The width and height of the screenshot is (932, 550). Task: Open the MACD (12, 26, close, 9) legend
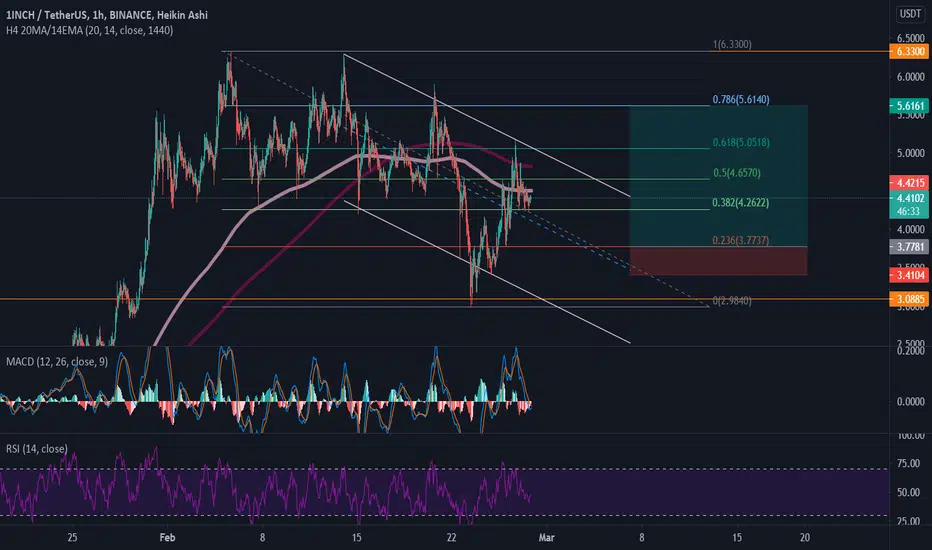[57, 362]
